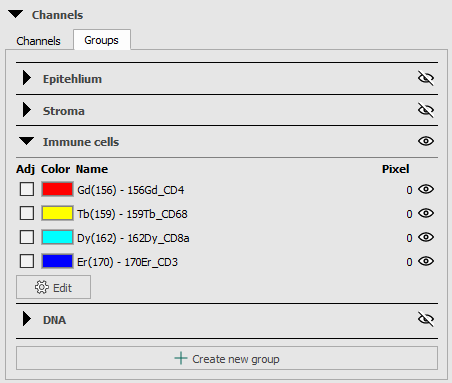452x383 pixels.
Task: Open the cyan color swatch for 162Dy_CD8a
Action: coord(57,237)
